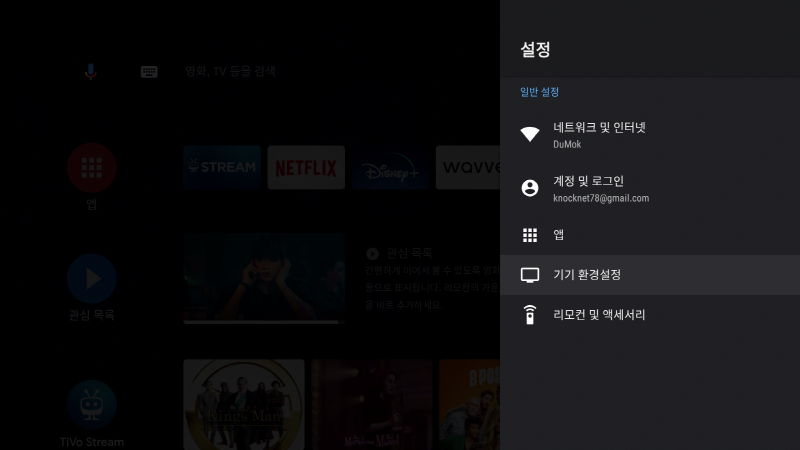Open Remotes & Accessories (리모컨 및 액세서리)
The image size is (800, 450).
[x=650, y=315]
